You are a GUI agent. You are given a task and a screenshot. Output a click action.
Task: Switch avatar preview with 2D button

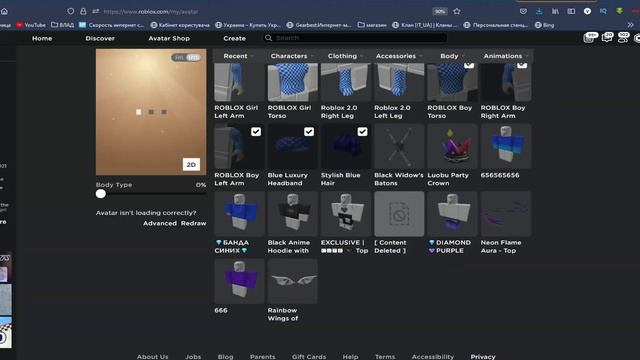pos(191,164)
